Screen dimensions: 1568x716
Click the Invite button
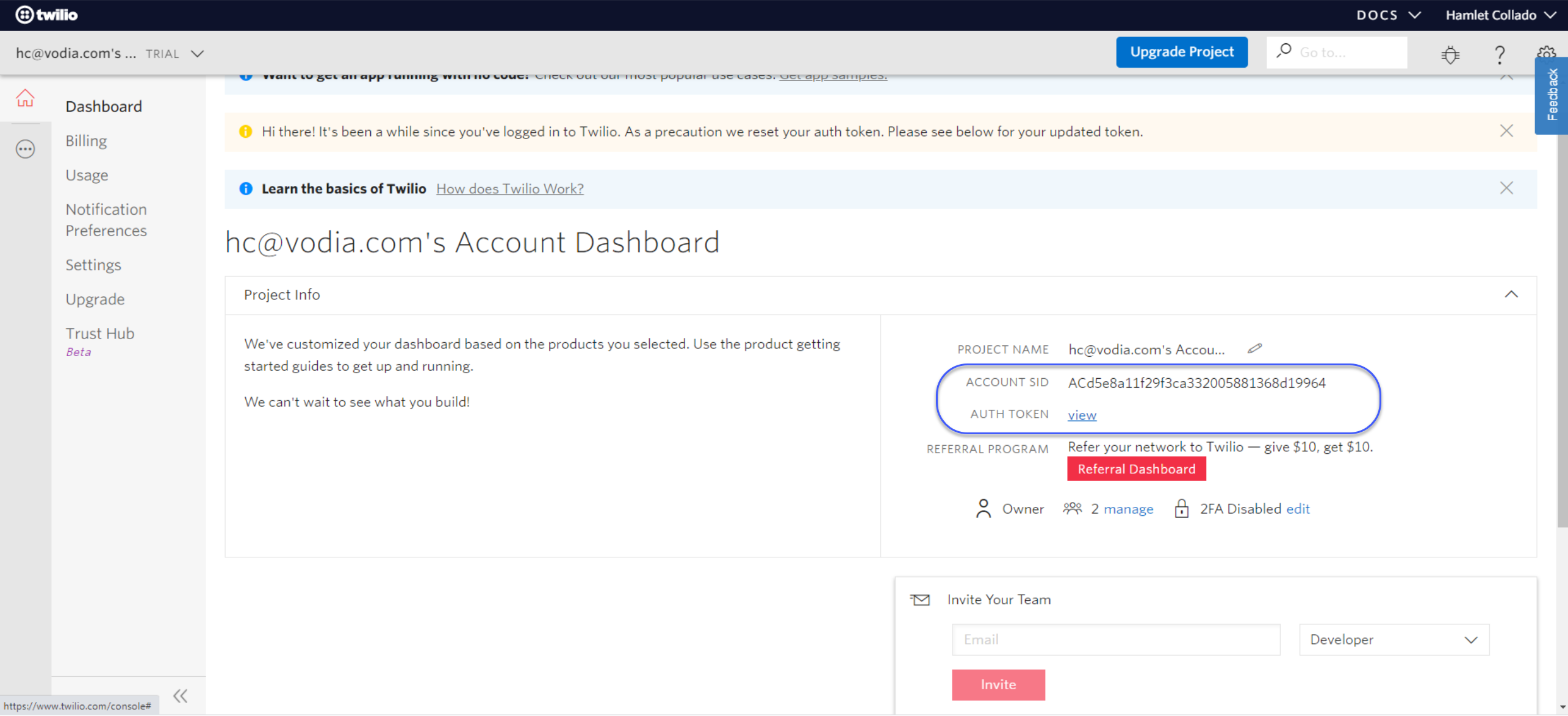point(998,685)
